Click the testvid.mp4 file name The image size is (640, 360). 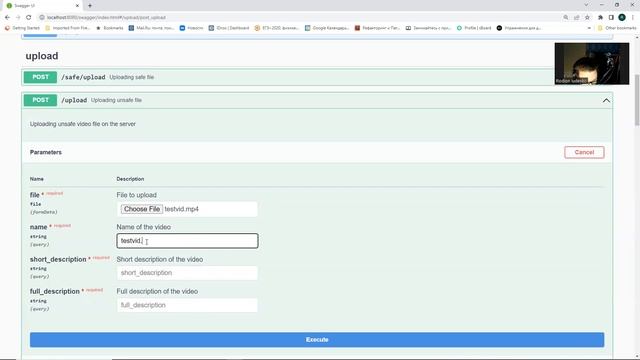coord(182,209)
